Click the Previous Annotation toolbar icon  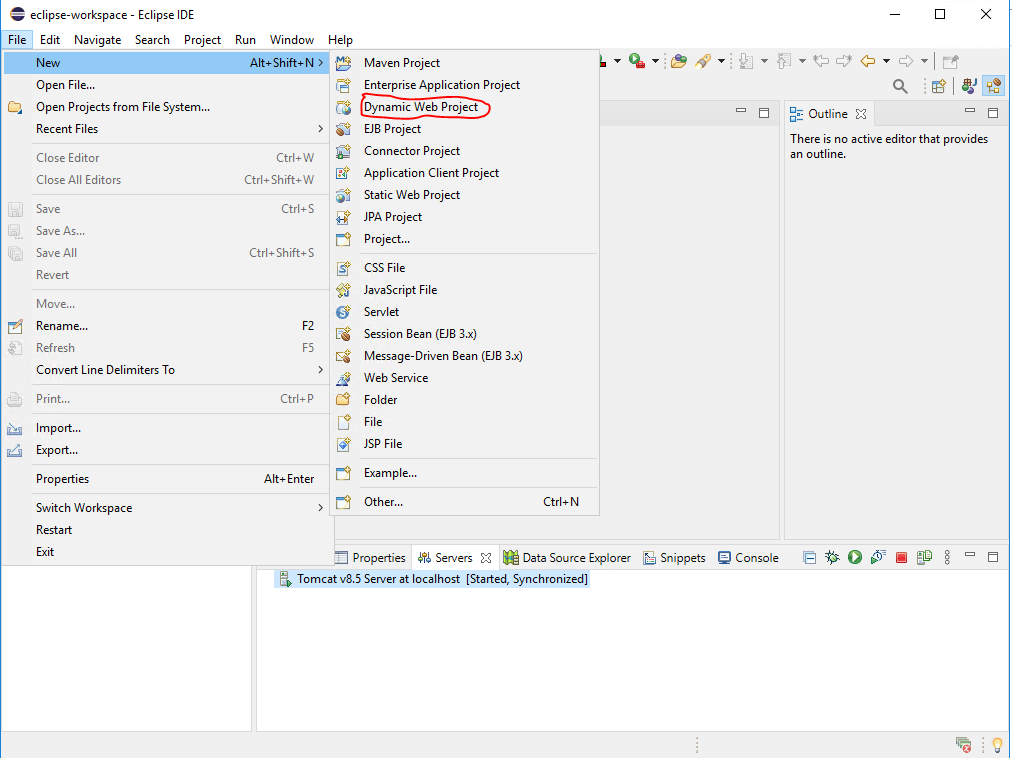pyautogui.click(x=784, y=61)
